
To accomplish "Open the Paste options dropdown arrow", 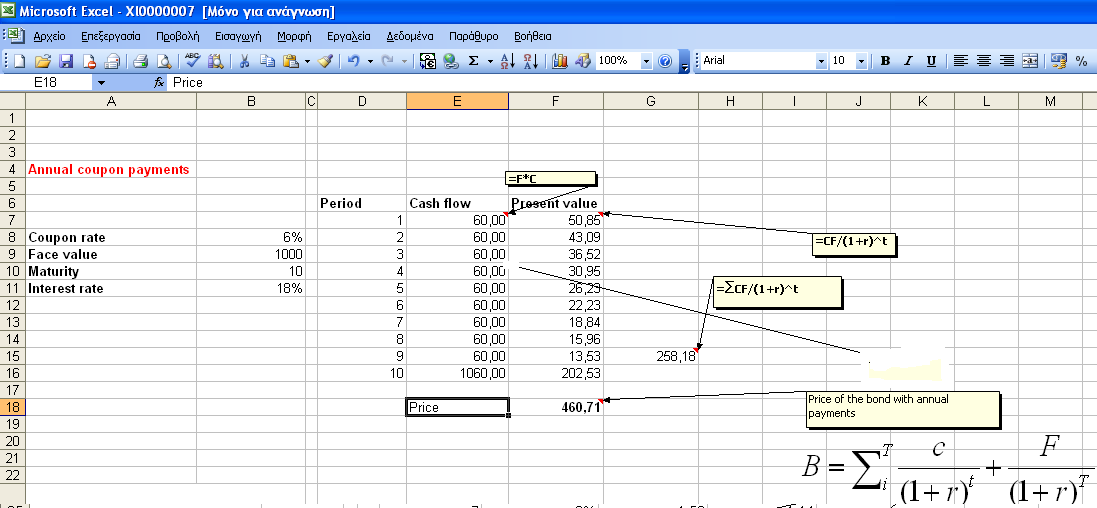I will [x=308, y=61].
